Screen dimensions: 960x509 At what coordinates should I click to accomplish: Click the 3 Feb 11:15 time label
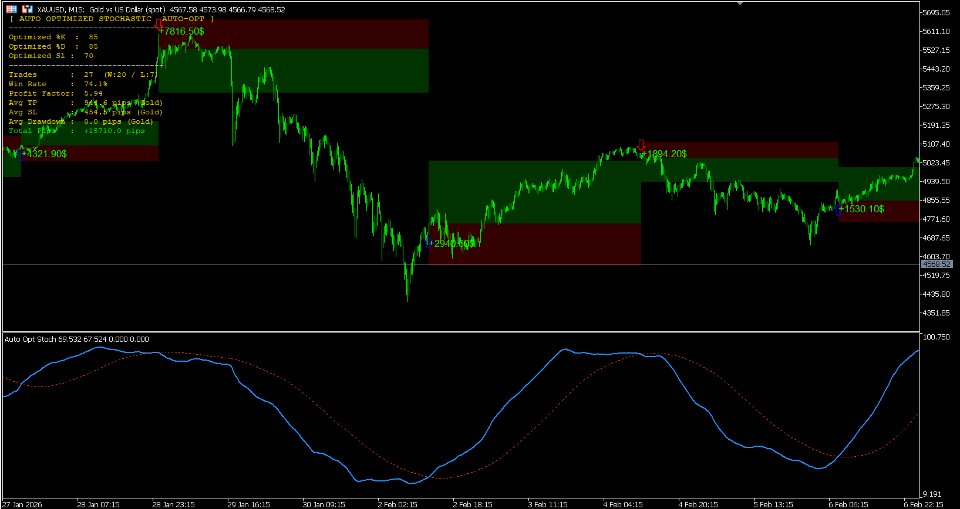click(x=548, y=504)
